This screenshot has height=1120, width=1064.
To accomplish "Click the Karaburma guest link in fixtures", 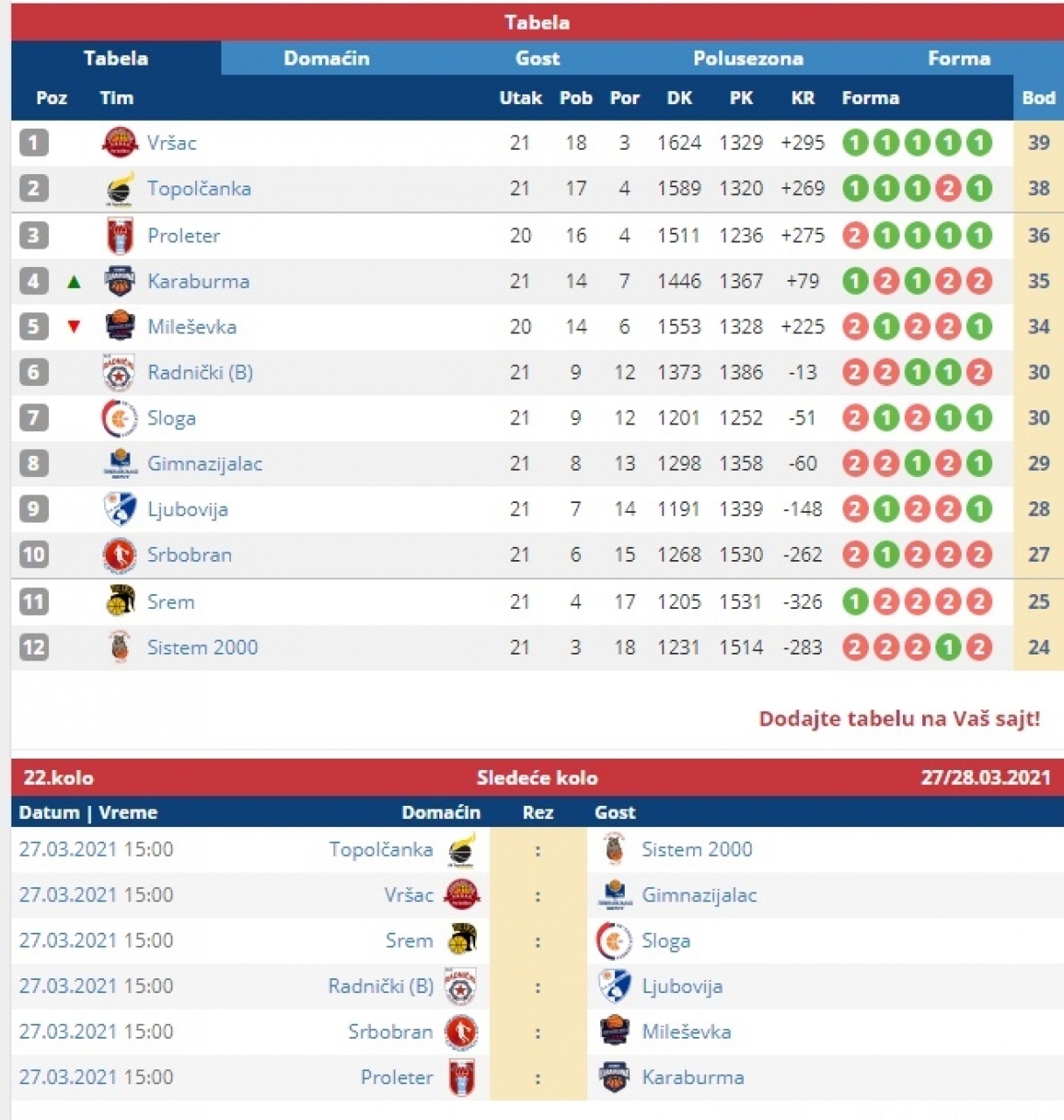I will [693, 1077].
